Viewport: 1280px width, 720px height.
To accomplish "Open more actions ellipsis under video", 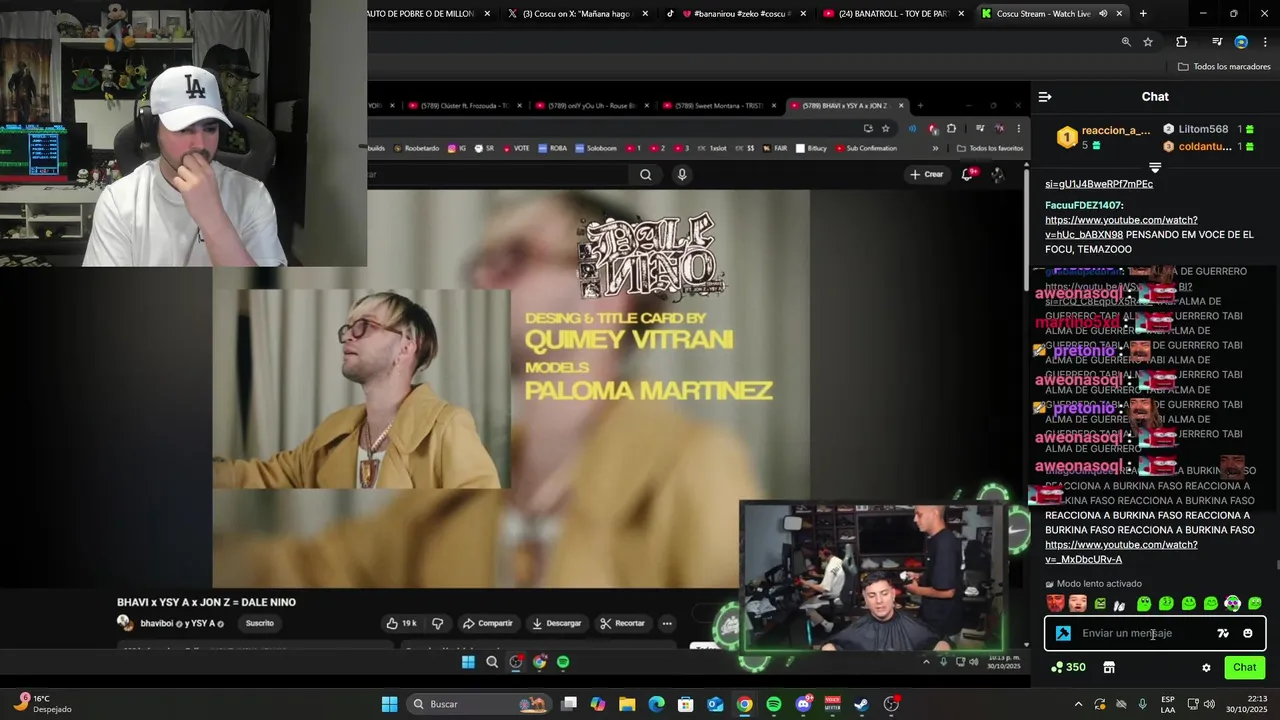I will (667, 623).
